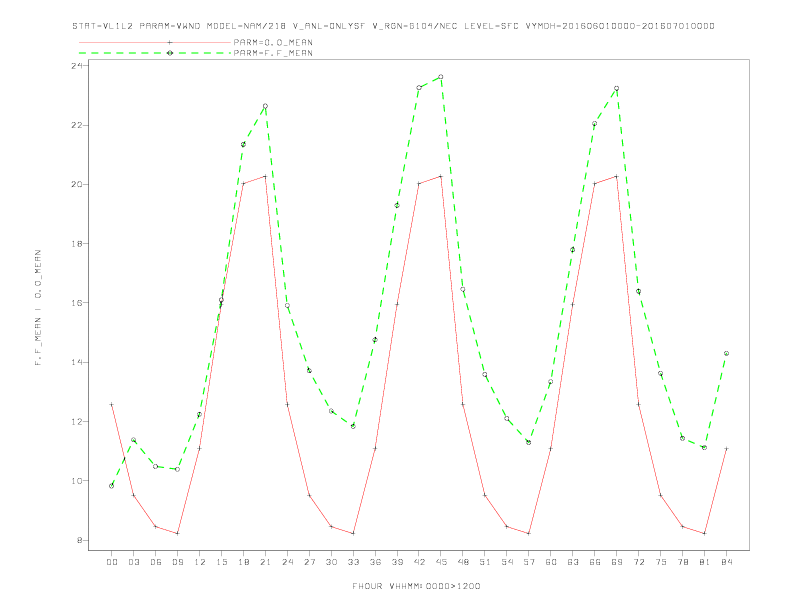
Task: Select red plus marker at forecast hour 45
Action: (441, 176)
